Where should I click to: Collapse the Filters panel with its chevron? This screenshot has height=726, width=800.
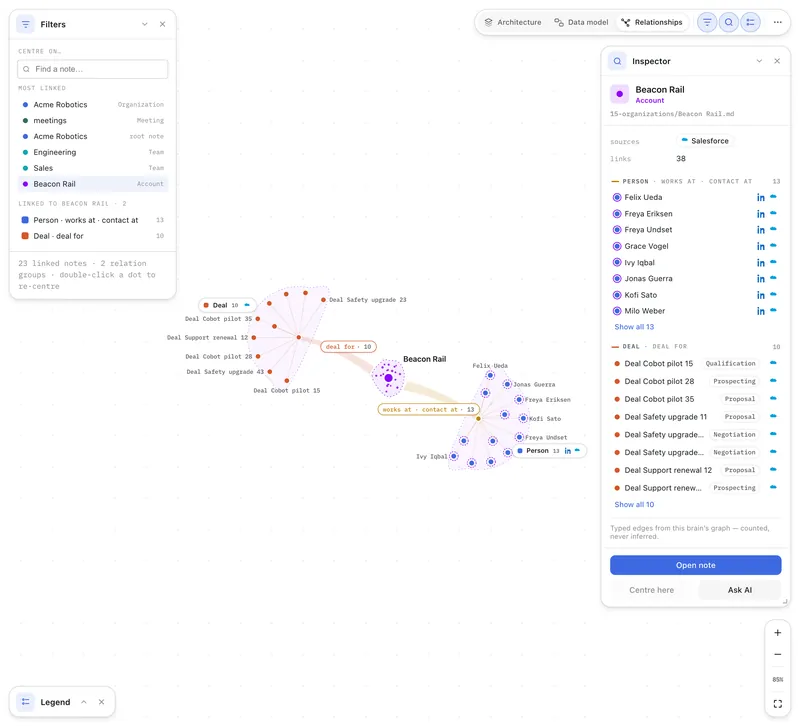point(144,24)
